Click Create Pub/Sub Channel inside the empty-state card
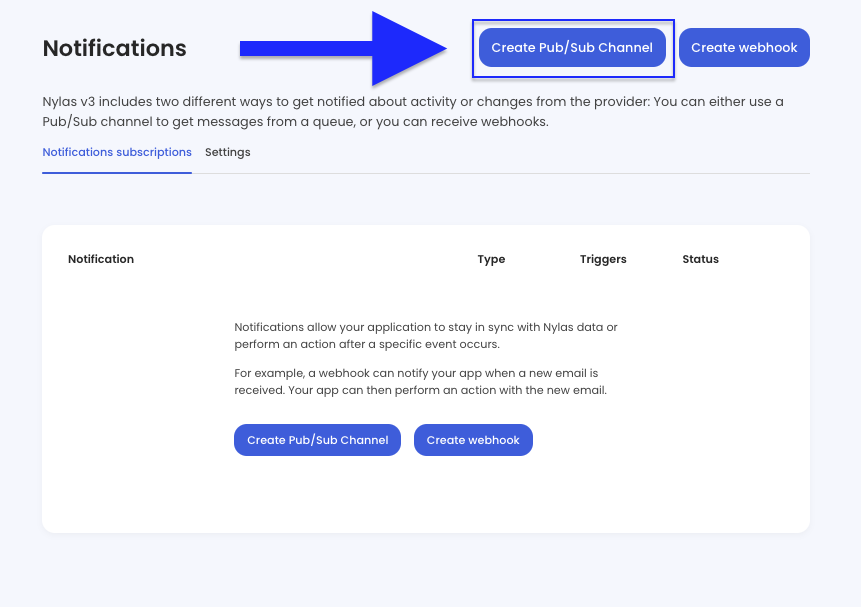This screenshot has width=861, height=607. click(317, 440)
